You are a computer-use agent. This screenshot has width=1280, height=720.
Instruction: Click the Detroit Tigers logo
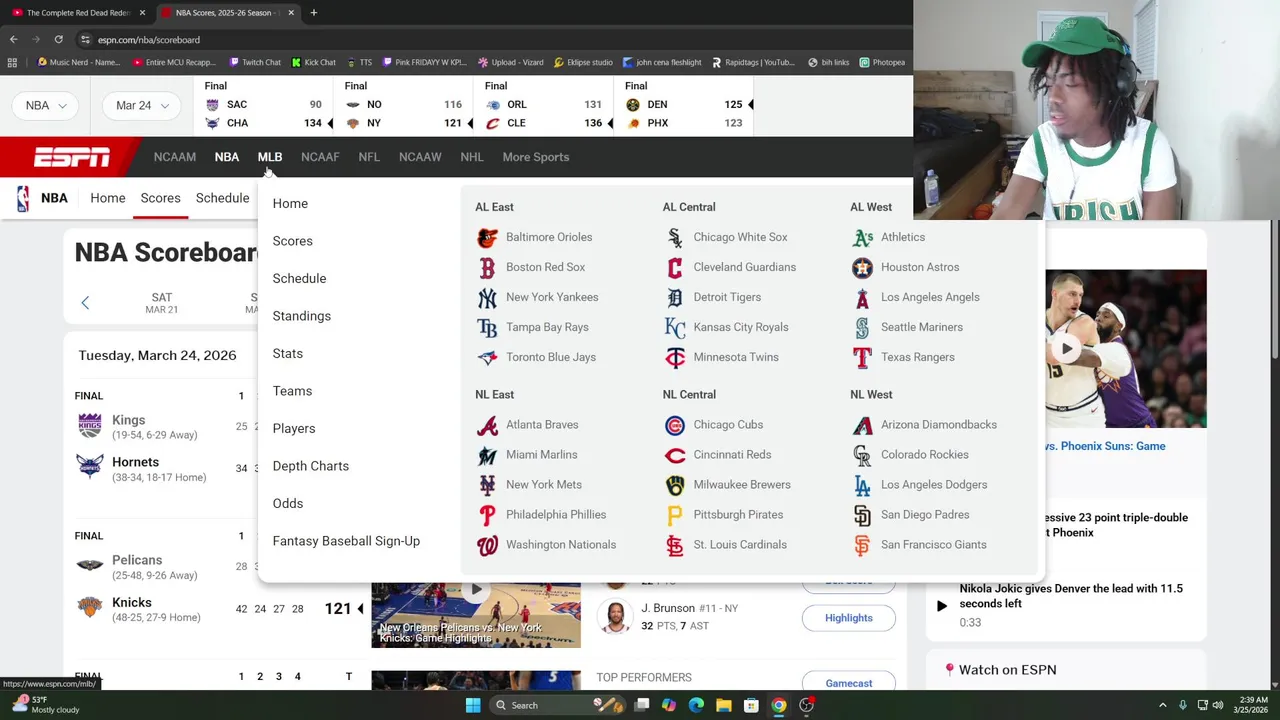[675, 297]
